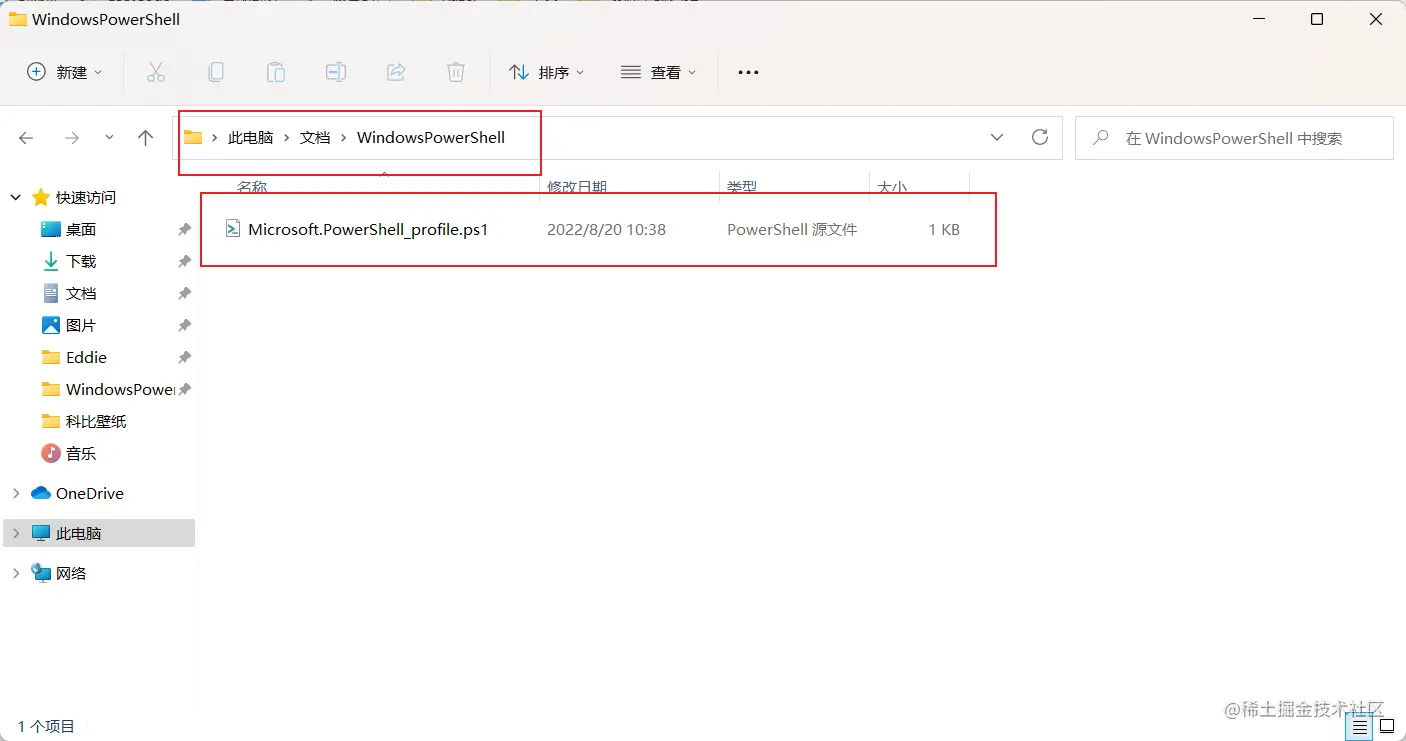This screenshot has width=1406, height=741.
Task: Select 网络 in the sidebar
Action: pos(71,573)
